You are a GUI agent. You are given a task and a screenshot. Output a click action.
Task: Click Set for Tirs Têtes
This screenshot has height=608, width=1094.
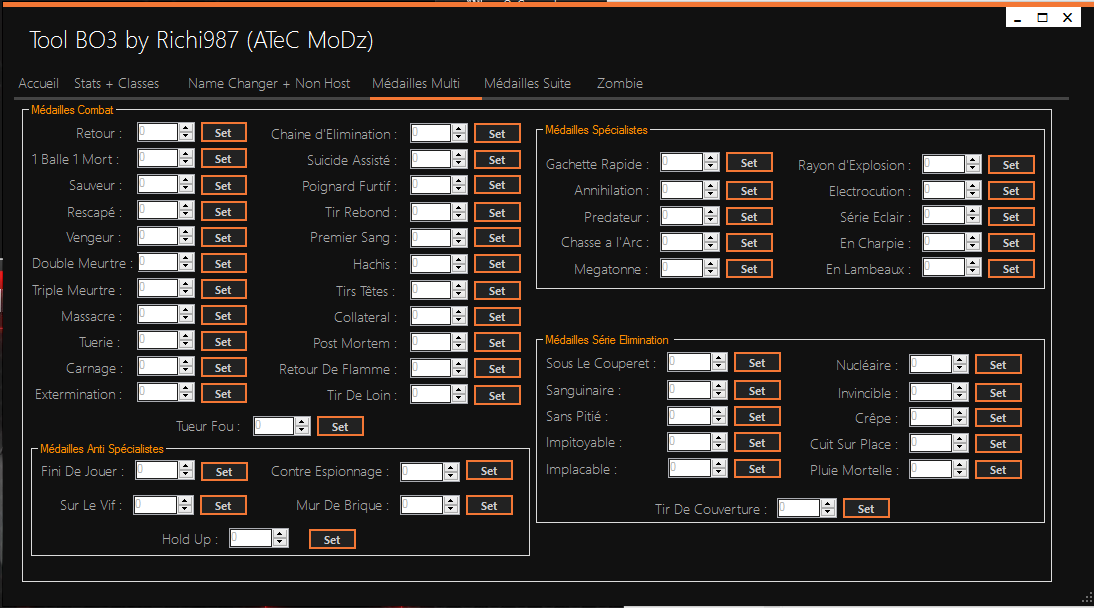click(x=497, y=290)
